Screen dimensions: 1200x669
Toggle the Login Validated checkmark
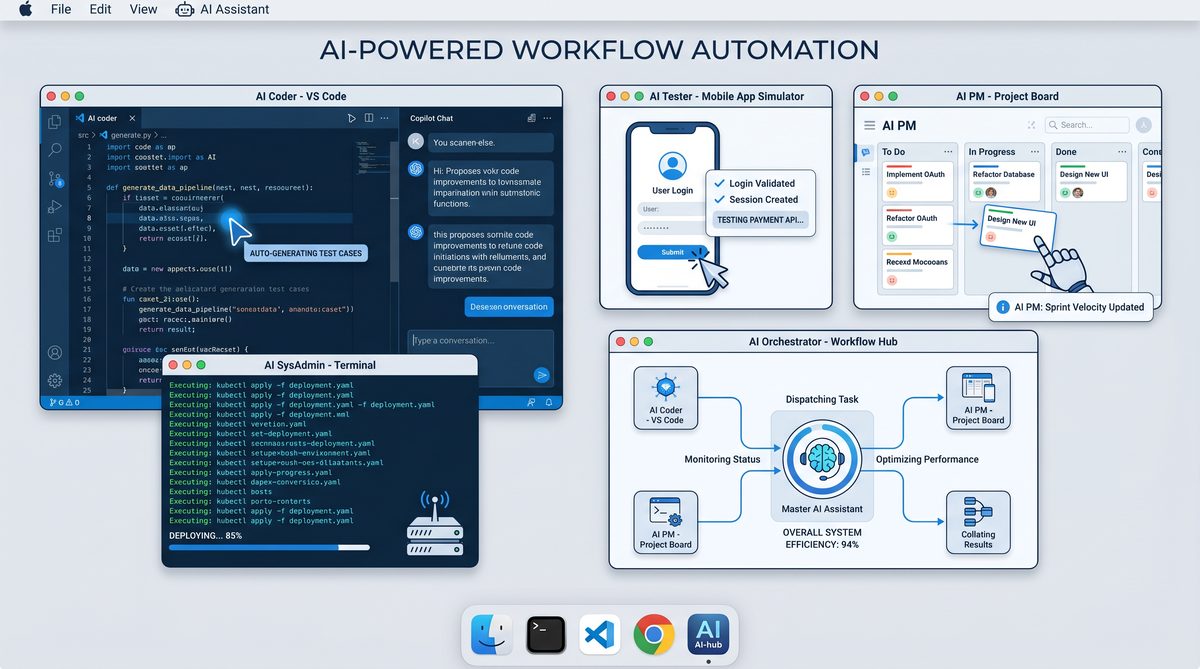click(717, 184)
